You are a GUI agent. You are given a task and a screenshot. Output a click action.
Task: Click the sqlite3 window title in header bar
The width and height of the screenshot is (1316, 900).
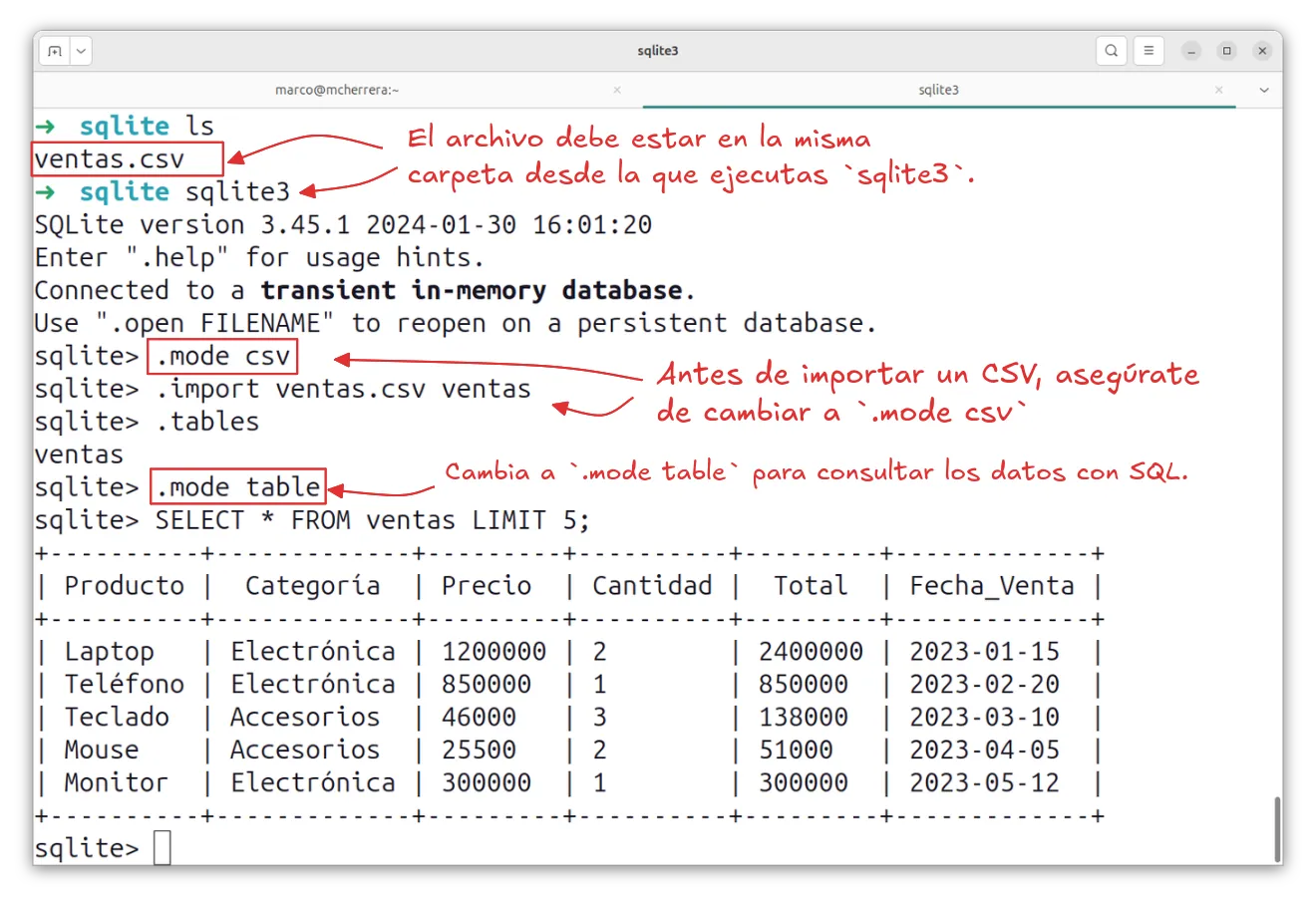[x=658, y=51]
